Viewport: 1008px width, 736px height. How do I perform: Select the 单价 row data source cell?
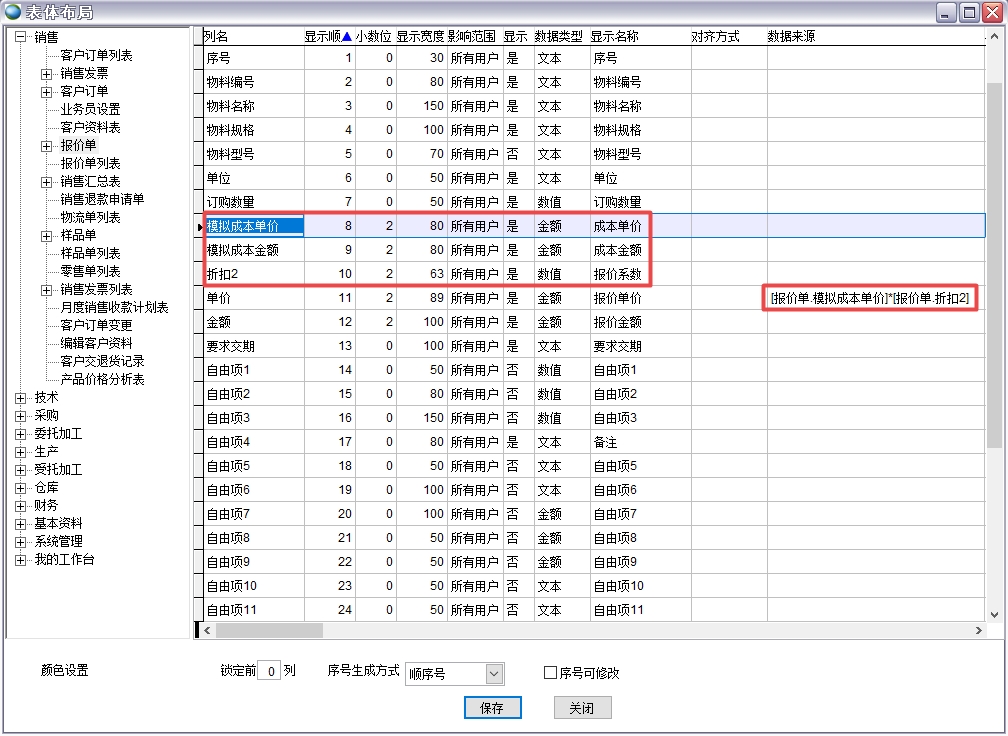pyautogui.click(x=871, y=298)
